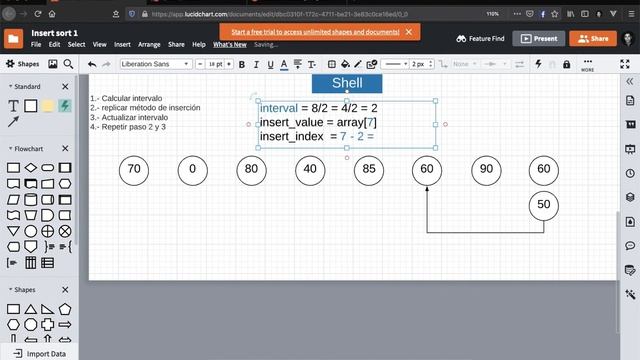Open the text color picker
Screen dimensions: 640x360
pyautogui.click(x=284, y=64)
